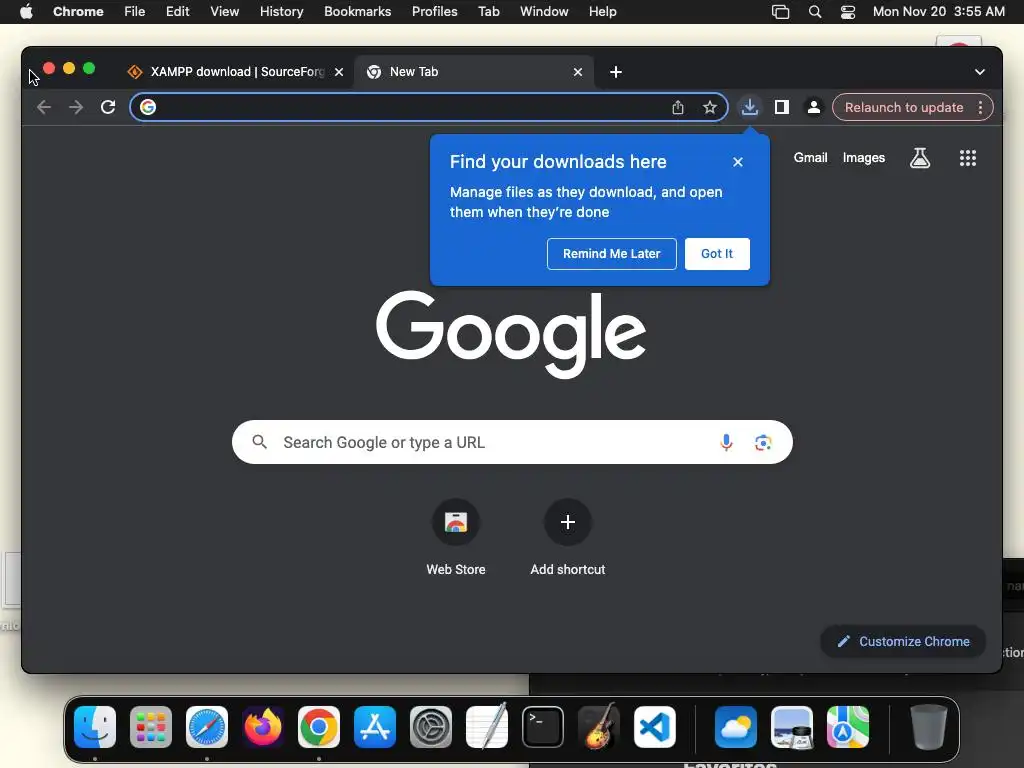Click Customize Chrome button
1024x768 pixels.
903,641
